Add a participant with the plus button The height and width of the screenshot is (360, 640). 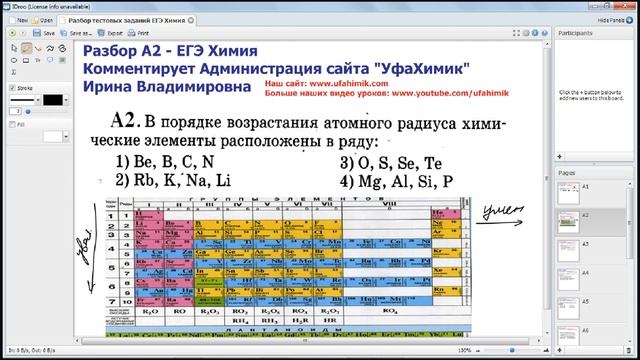coord(560,156)
